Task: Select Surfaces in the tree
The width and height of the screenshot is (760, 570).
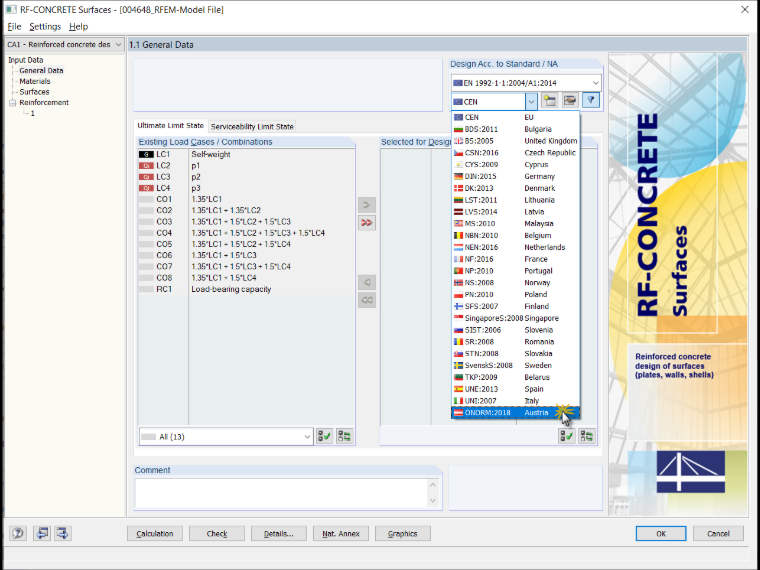Action: (x=34, y=92)
